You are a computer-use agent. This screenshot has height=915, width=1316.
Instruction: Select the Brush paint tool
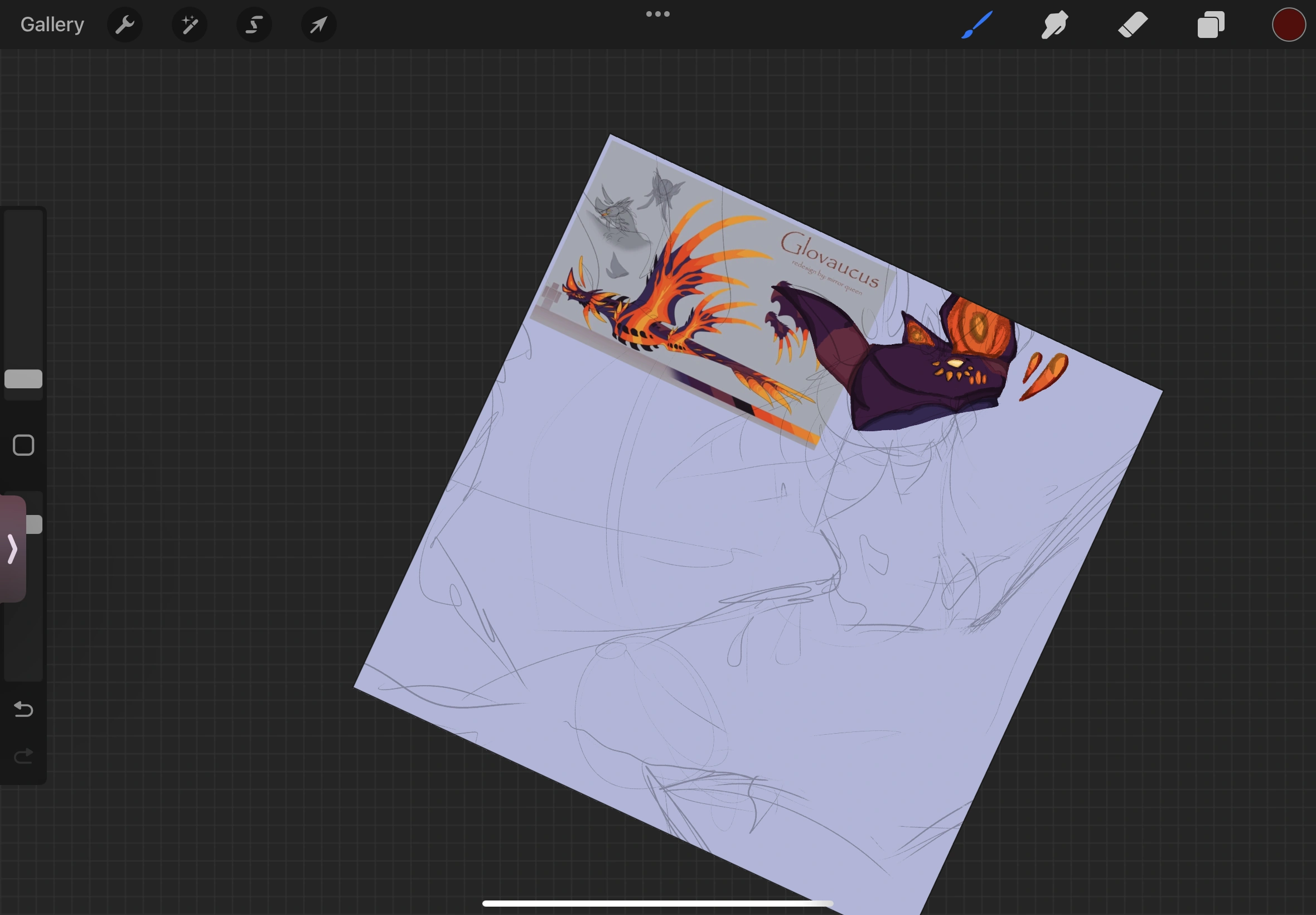click(978, 25)
